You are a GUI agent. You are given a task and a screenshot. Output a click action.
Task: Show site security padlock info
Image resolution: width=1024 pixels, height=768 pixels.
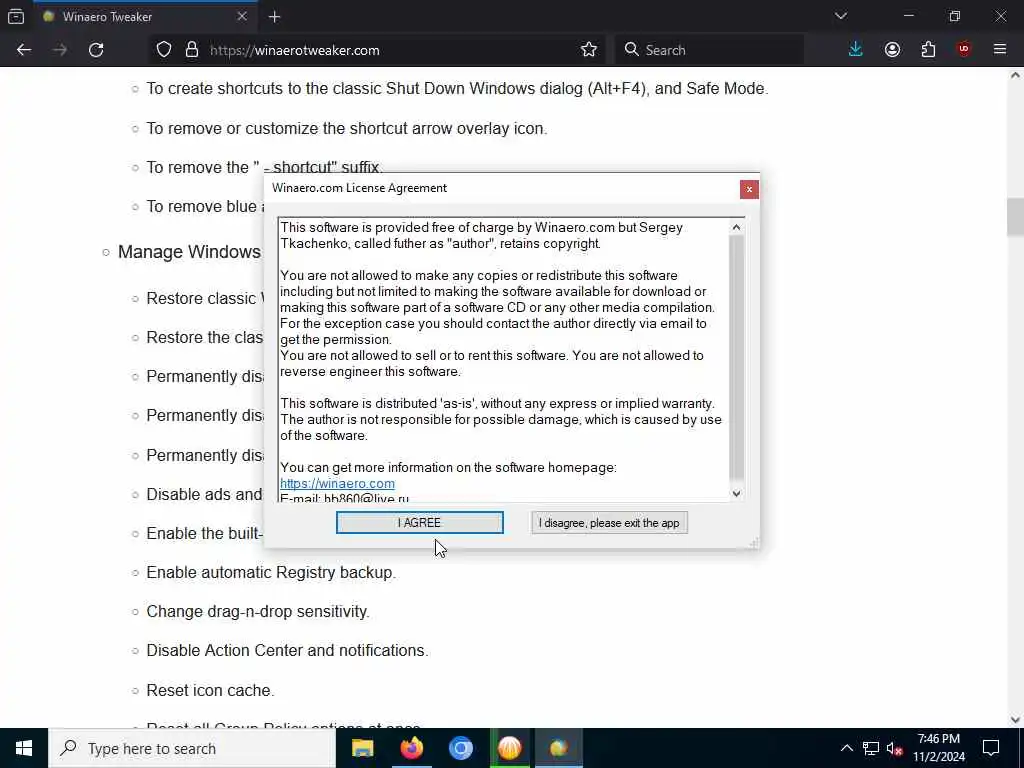(x=192, y=50)
